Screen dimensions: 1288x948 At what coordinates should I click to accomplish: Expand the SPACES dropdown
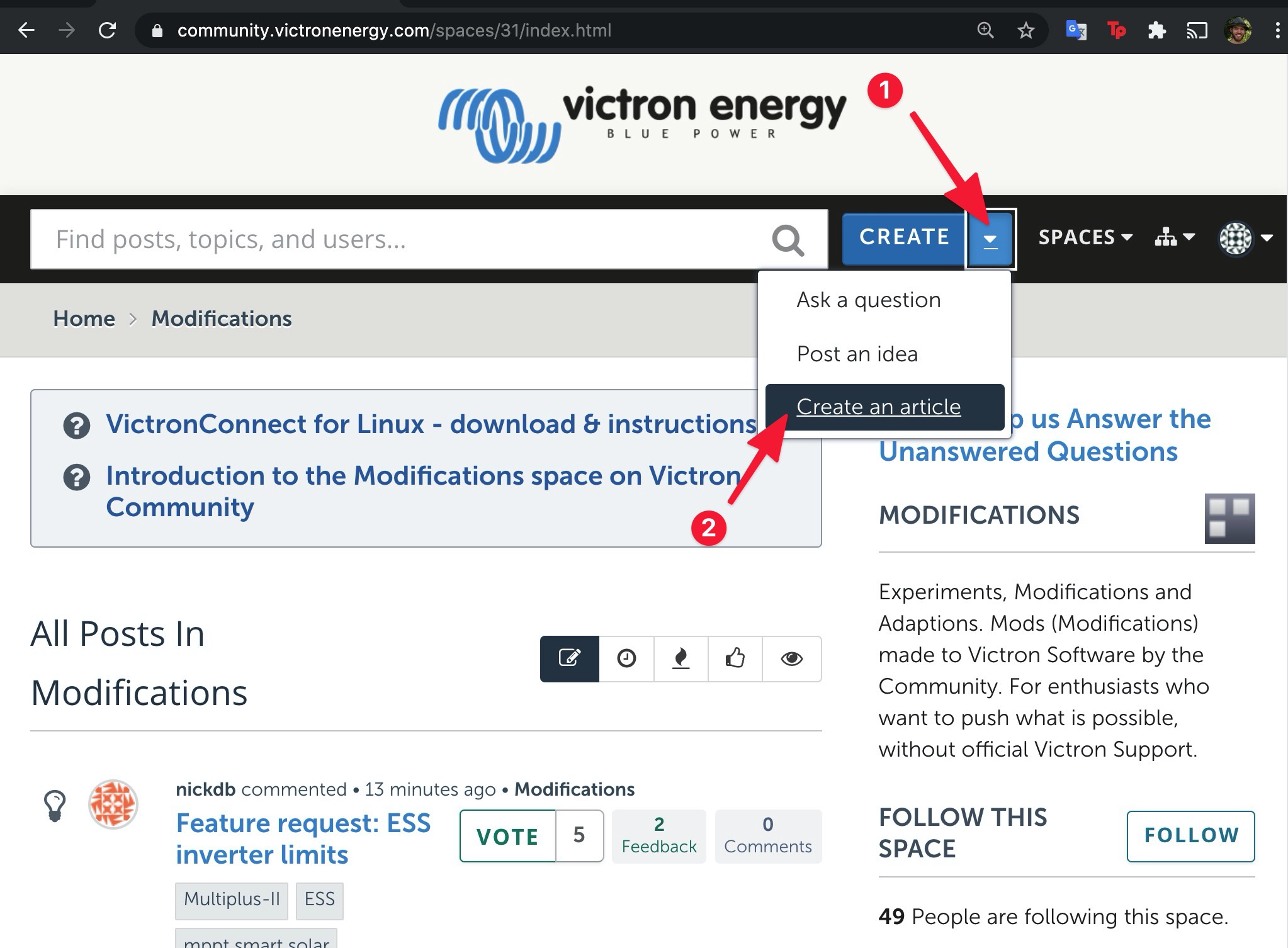1085,237
